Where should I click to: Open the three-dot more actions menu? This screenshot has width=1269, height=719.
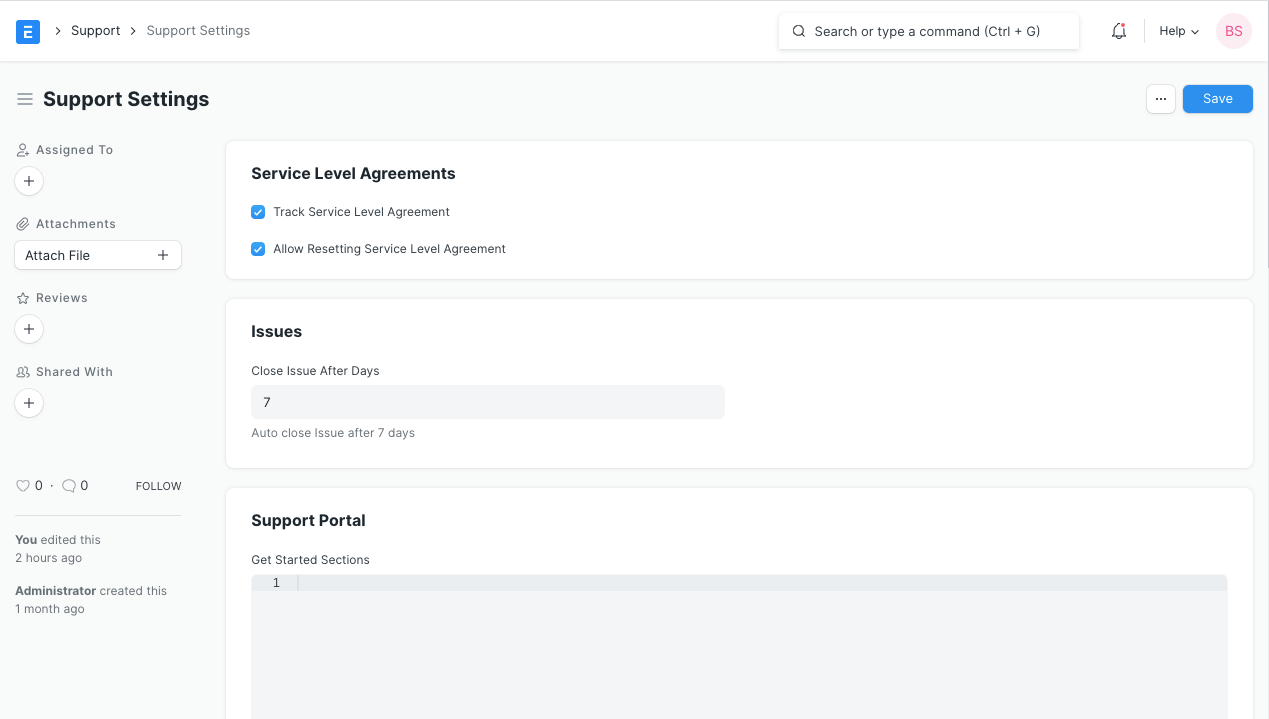(1160, 99)
